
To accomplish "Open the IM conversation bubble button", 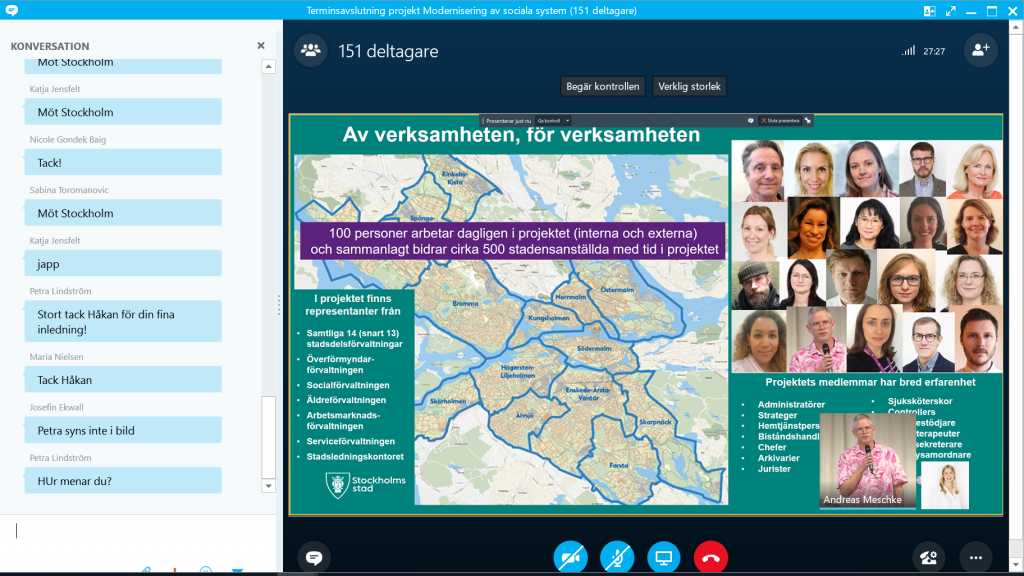I will coord(314,558).
